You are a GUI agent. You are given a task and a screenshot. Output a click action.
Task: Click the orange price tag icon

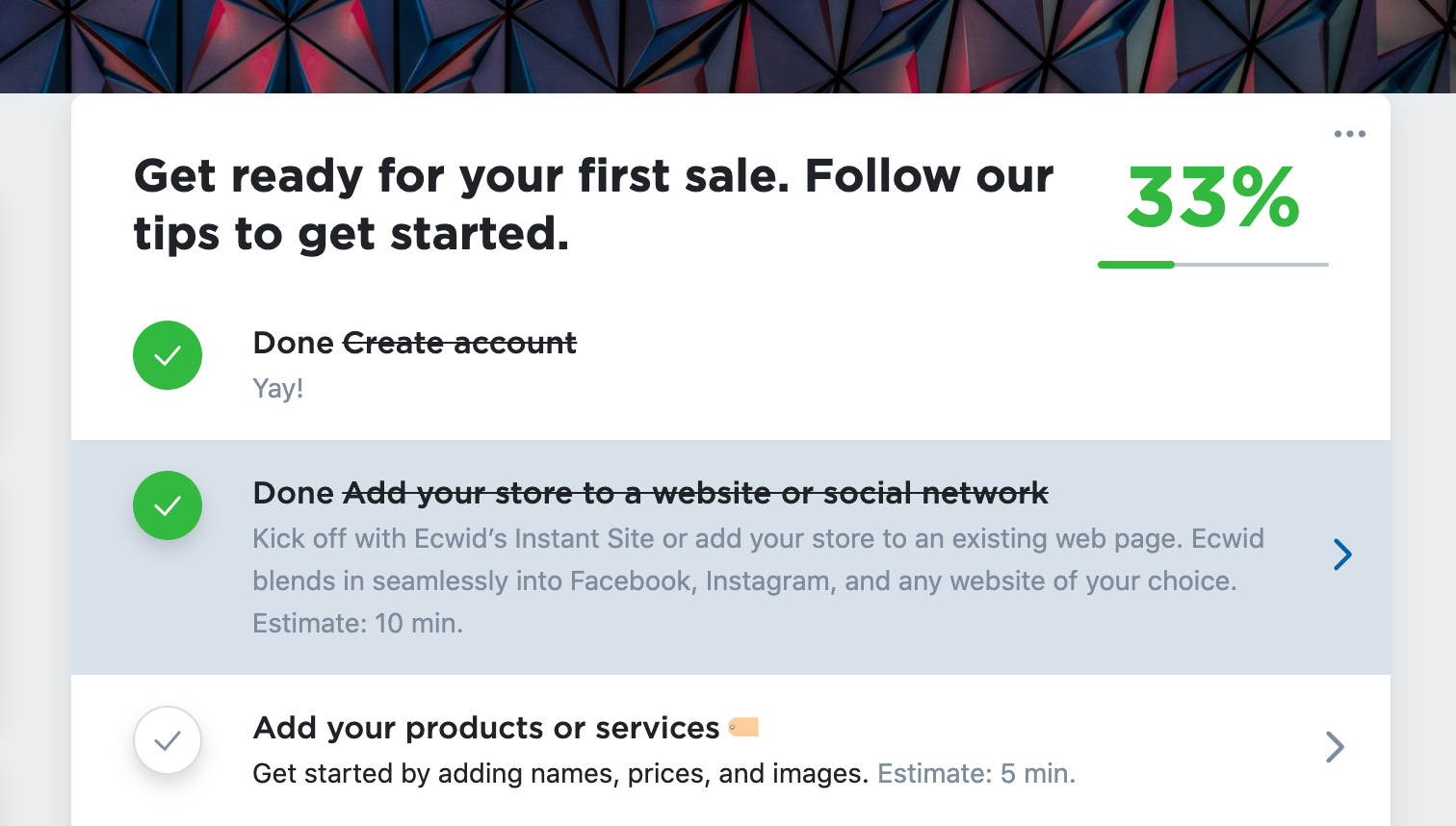pyautogui.click(x=743, y=727)
